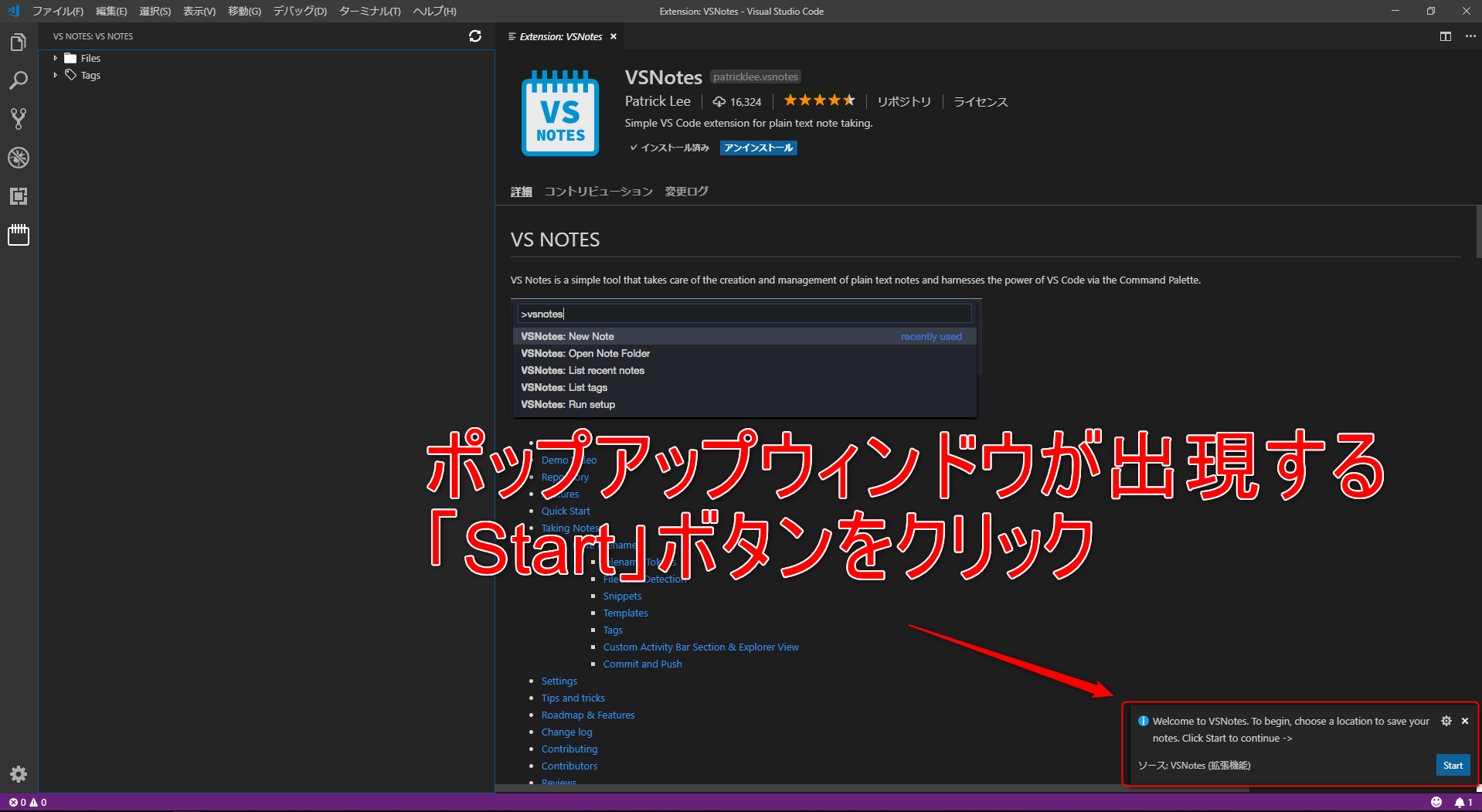The image size is (1482, 812).
Task: Click the readme's vertical scrollbar
Action: [1478, 232]
